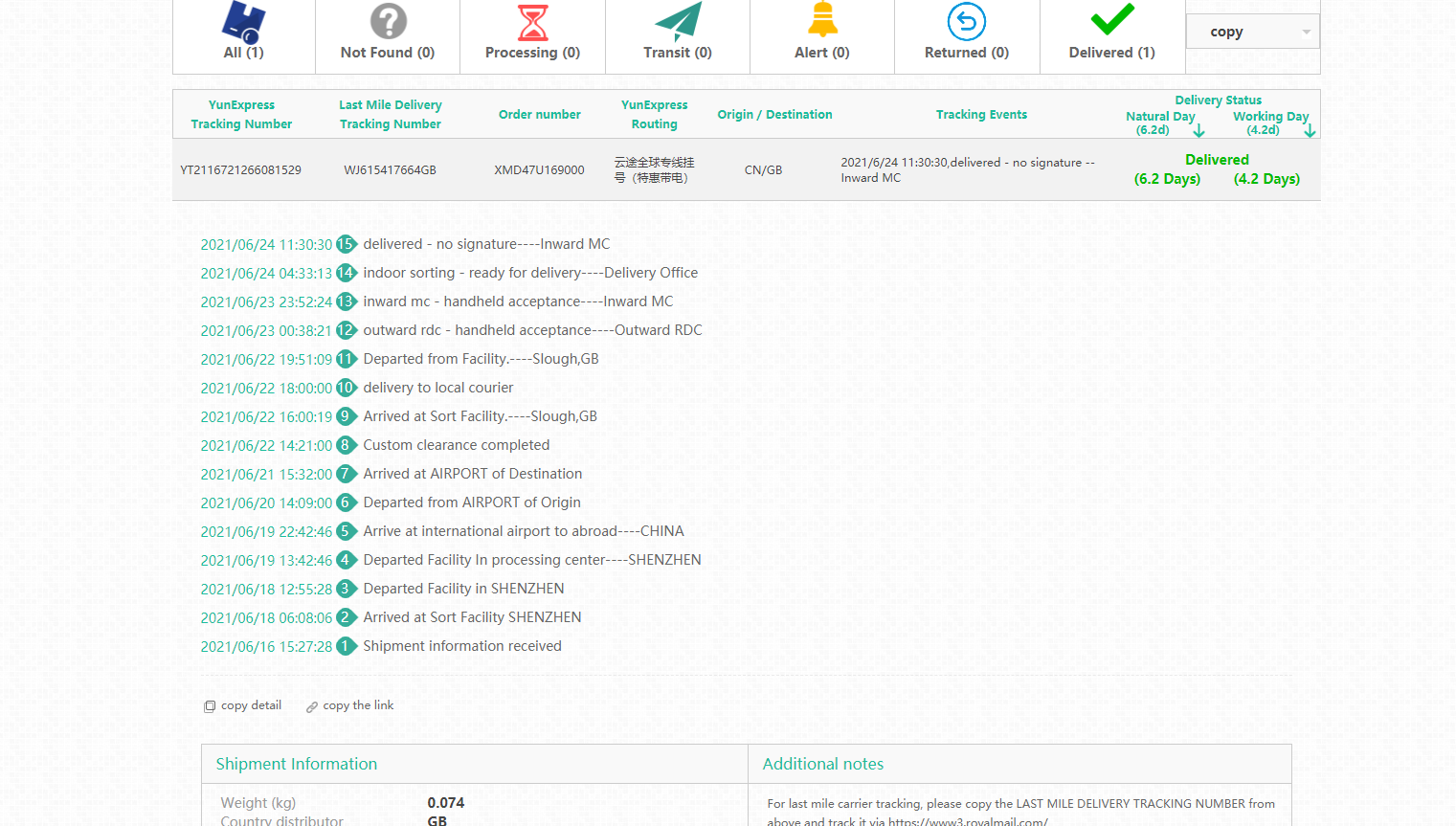Sort by Working Day arrow
1456x826 pixels.
(1310, 131)
